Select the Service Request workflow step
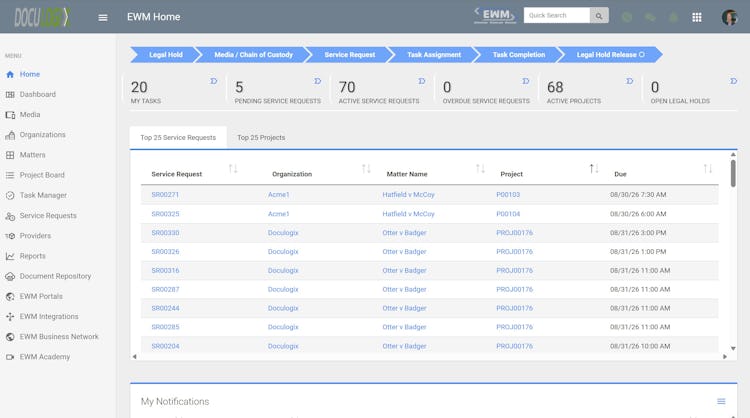 pyautogui.click(x=350, y=55)
